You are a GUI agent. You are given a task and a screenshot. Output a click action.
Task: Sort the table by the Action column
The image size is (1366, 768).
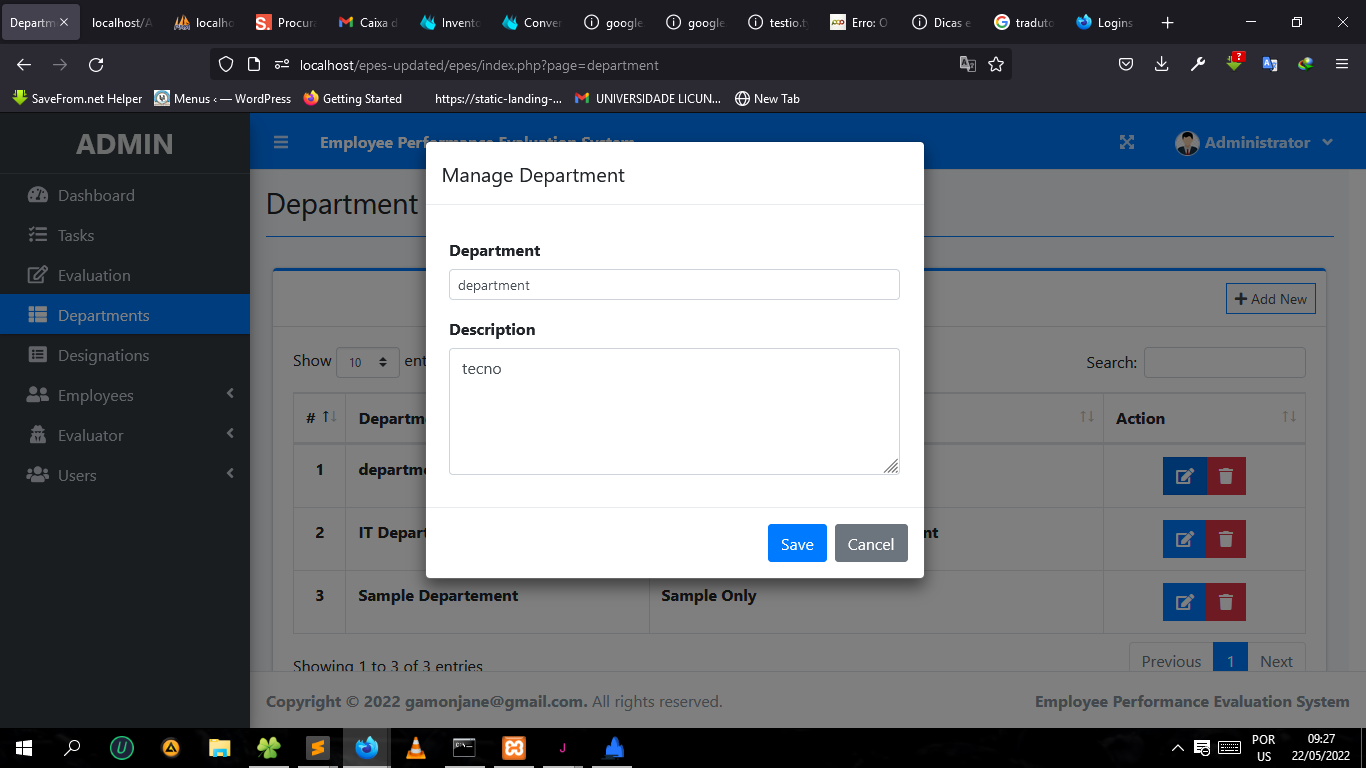click(x=1204, y=418)
